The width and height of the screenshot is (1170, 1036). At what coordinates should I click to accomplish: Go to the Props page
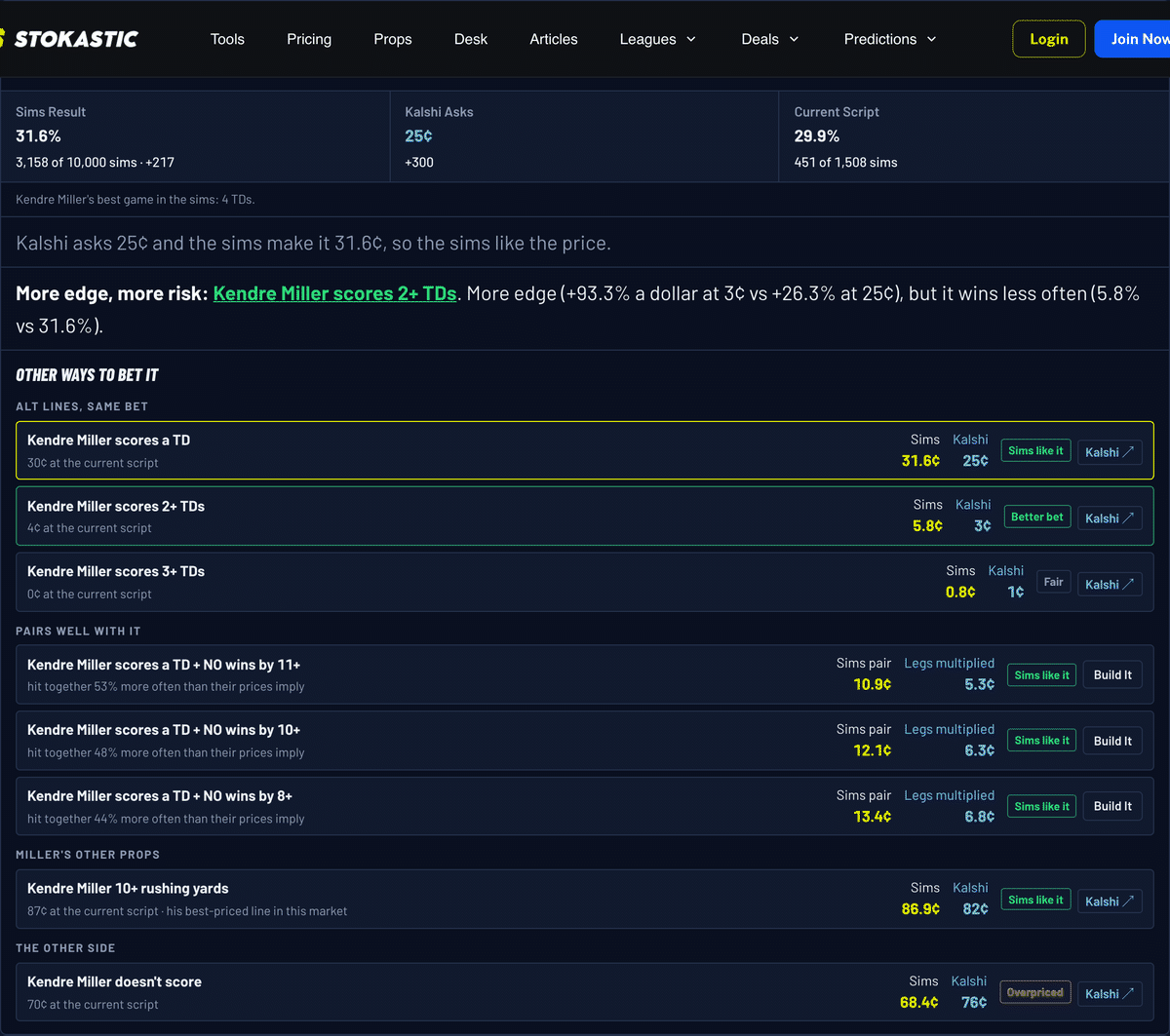(393, 39)
